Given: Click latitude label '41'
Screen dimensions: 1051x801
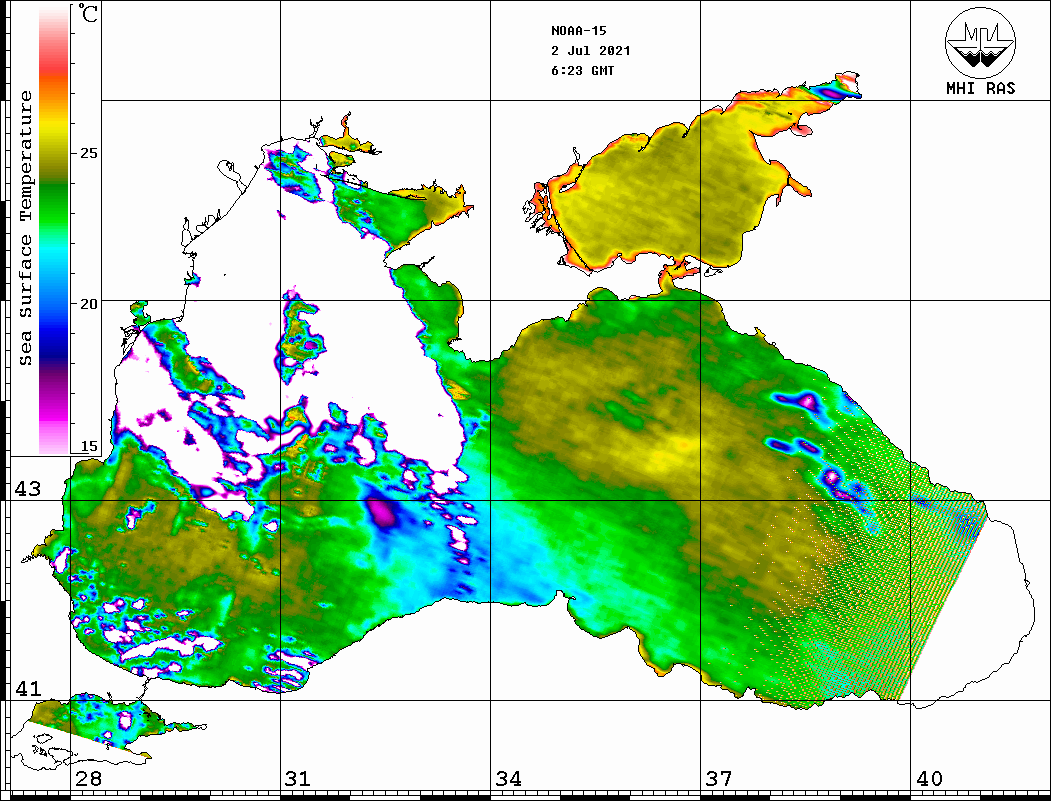Looking at the screenshot, I should [27, 689].
